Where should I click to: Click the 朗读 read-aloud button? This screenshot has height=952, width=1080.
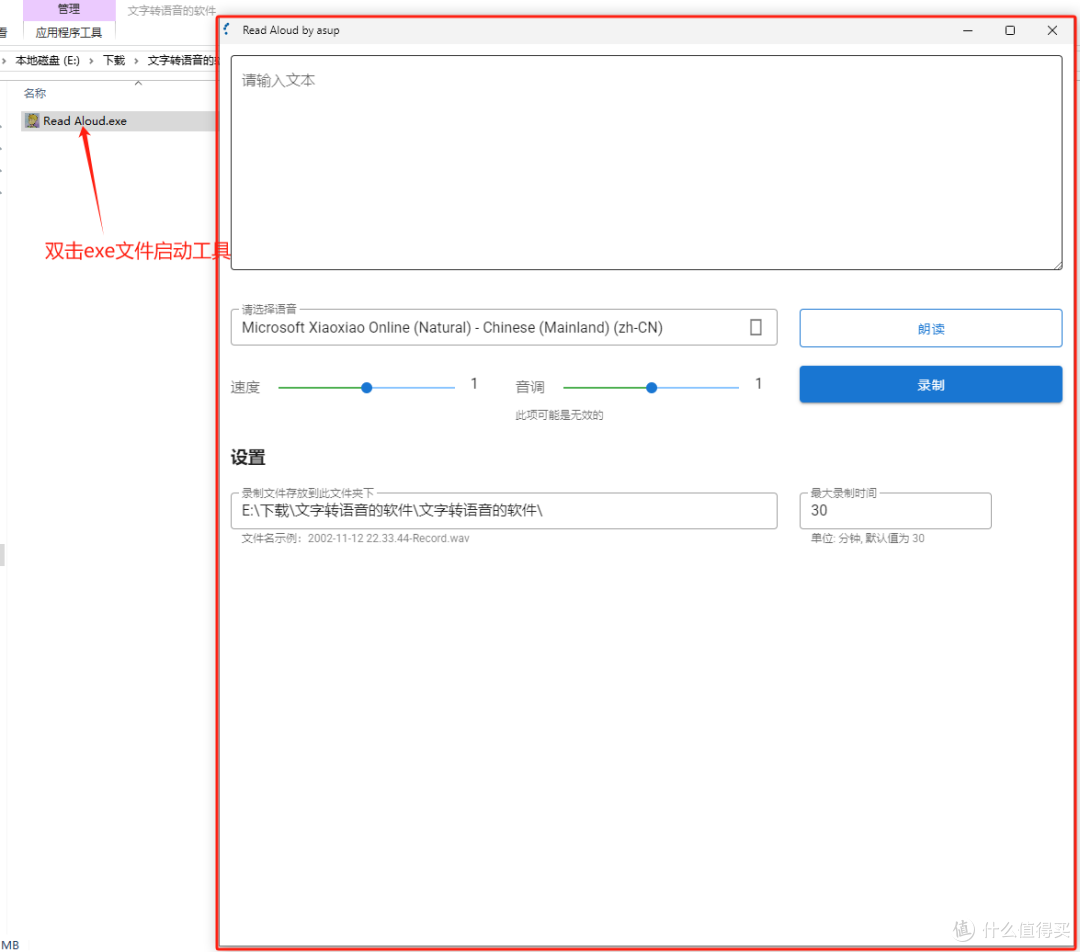click(x=931, y=329)
